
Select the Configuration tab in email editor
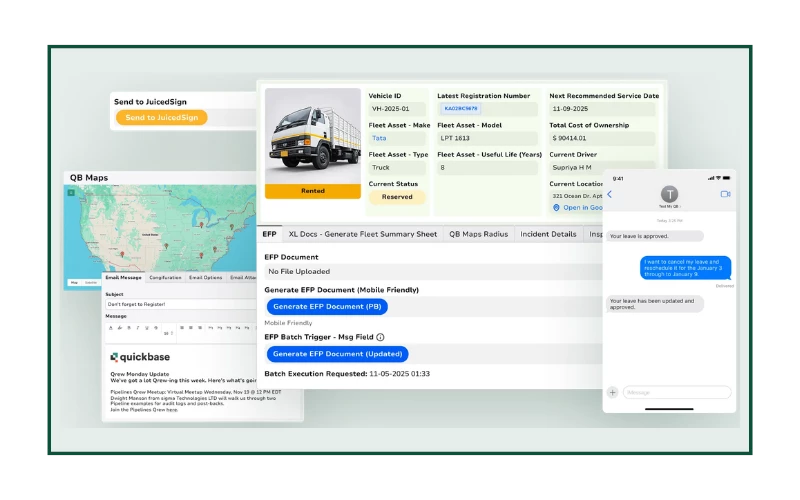pyautogui.click(x=165, y=278)
